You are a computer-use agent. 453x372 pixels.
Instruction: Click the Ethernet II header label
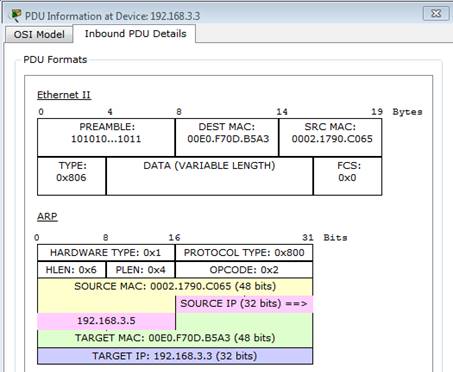pyautogui.click(x=64, y=95)
